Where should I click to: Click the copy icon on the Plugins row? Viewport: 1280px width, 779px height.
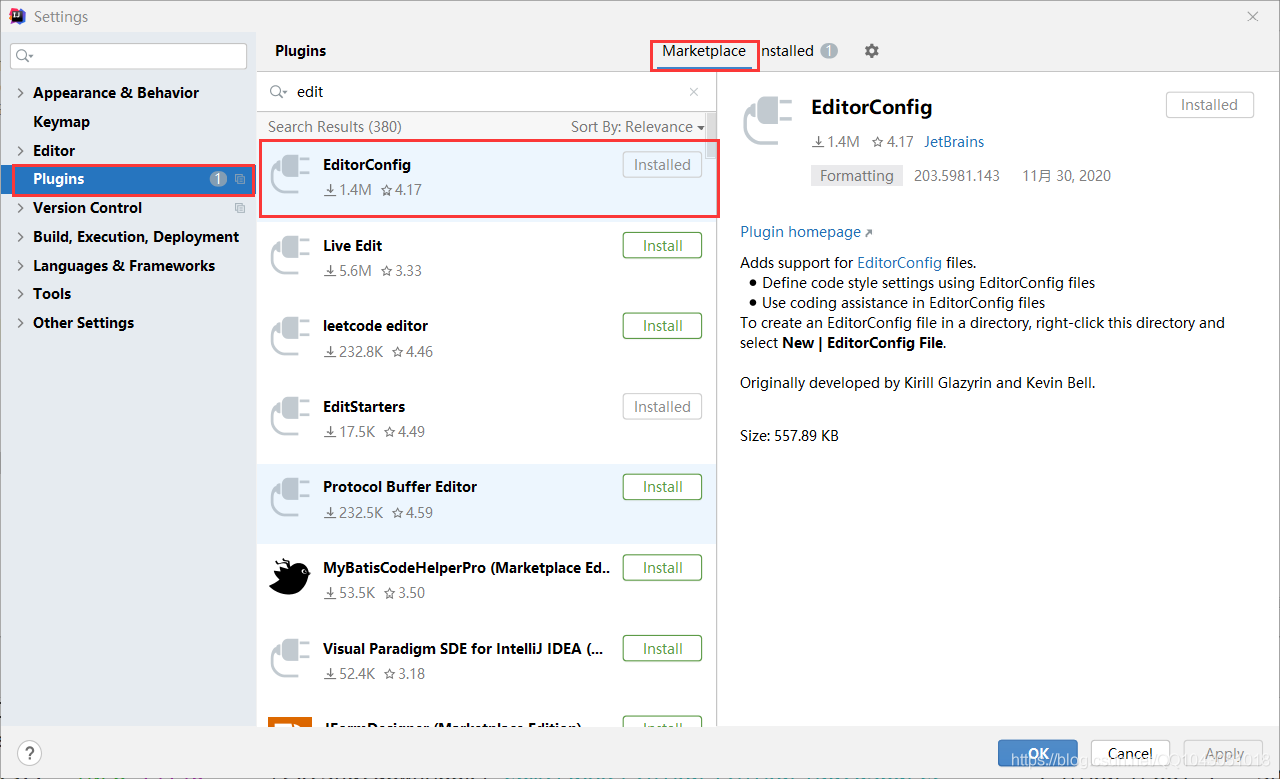[x=240, y=180]
